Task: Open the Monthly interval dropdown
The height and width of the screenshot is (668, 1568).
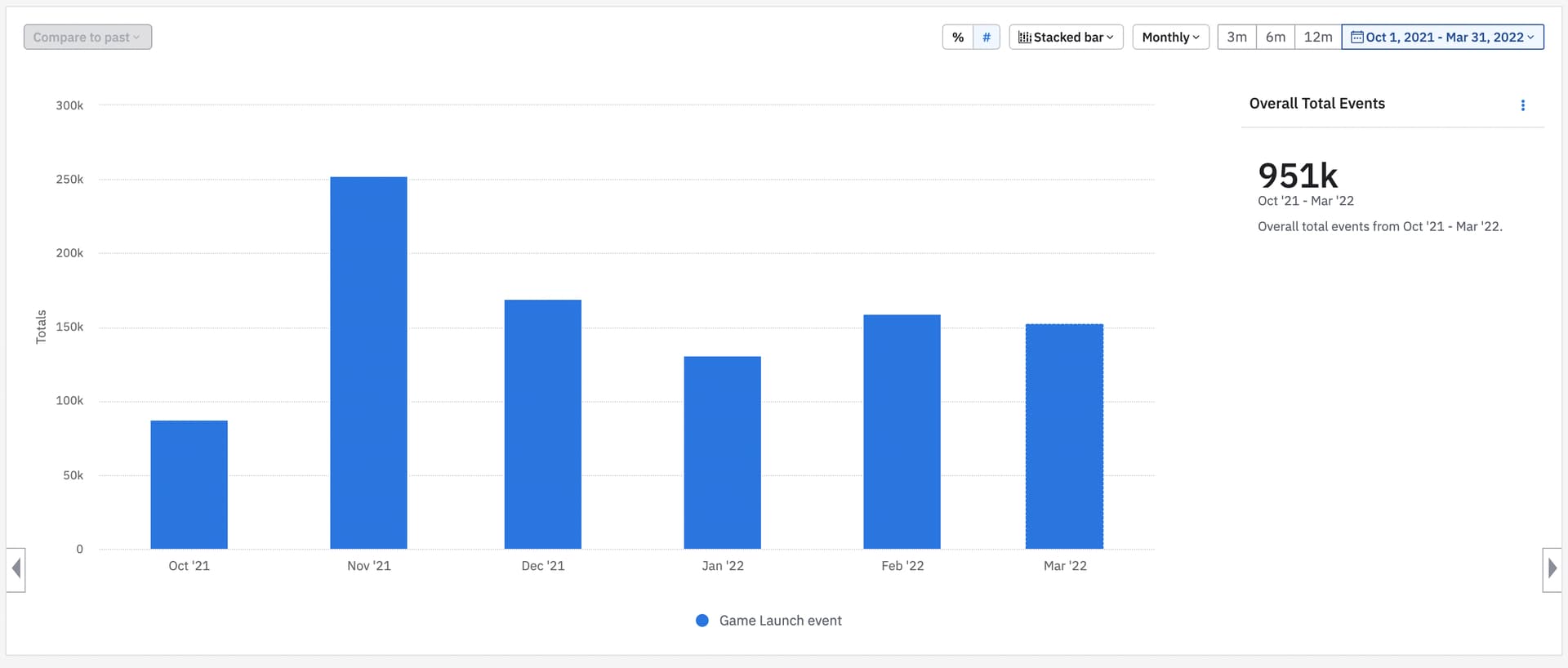Action: coord(1170,37)
